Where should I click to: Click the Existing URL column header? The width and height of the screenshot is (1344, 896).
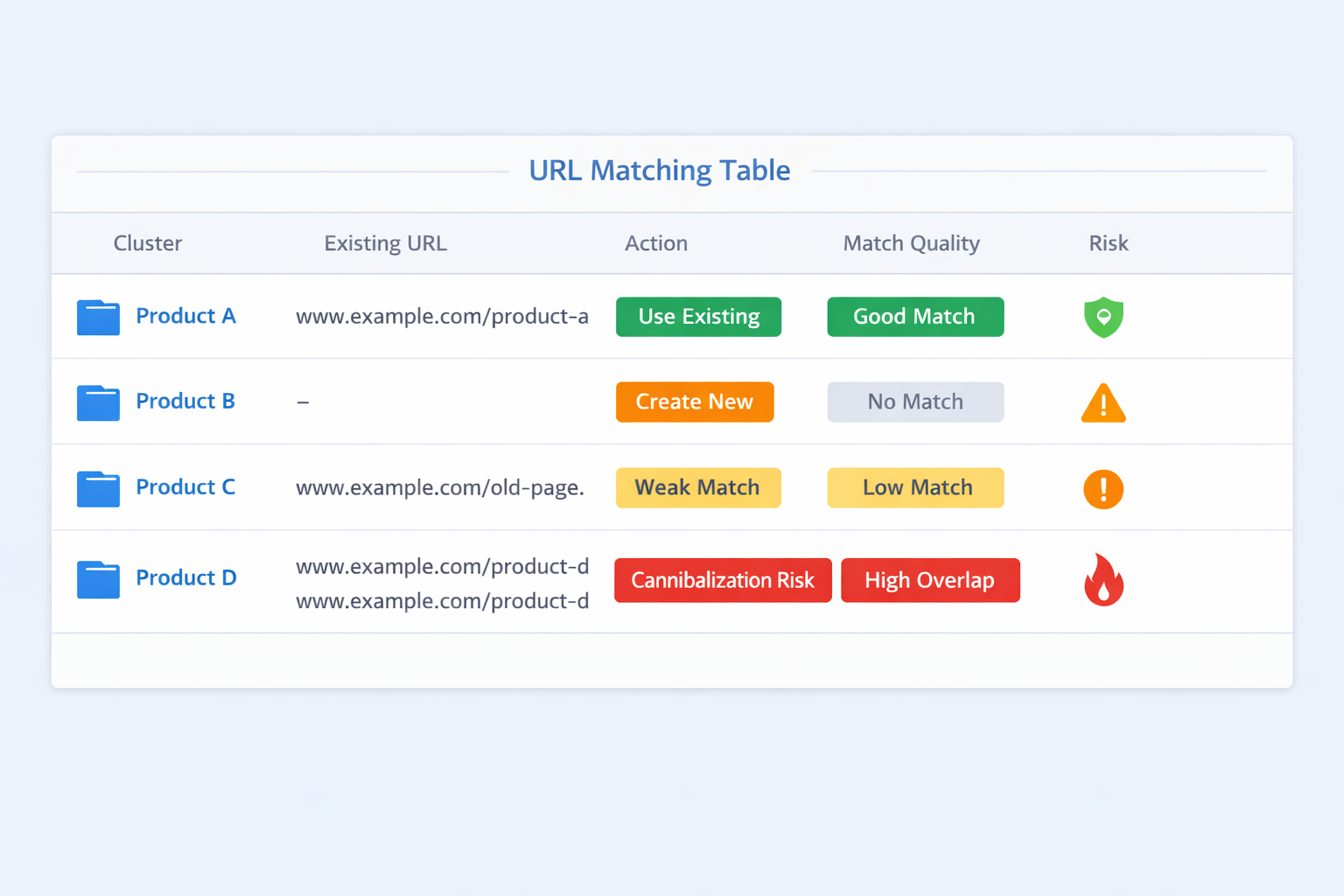click(385, 243)
